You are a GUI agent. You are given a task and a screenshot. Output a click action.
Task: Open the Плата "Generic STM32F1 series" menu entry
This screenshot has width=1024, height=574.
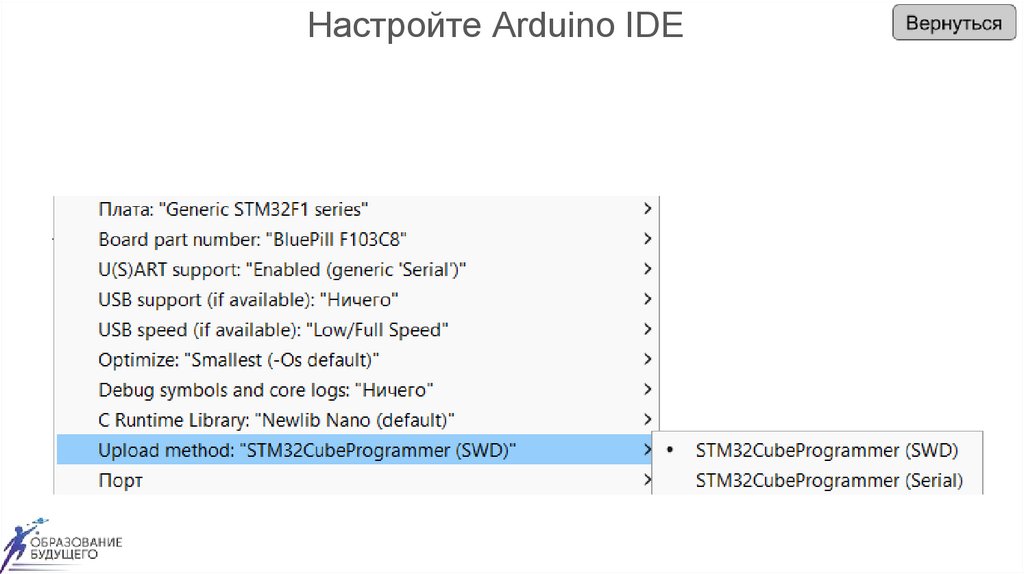coord(356,209)
